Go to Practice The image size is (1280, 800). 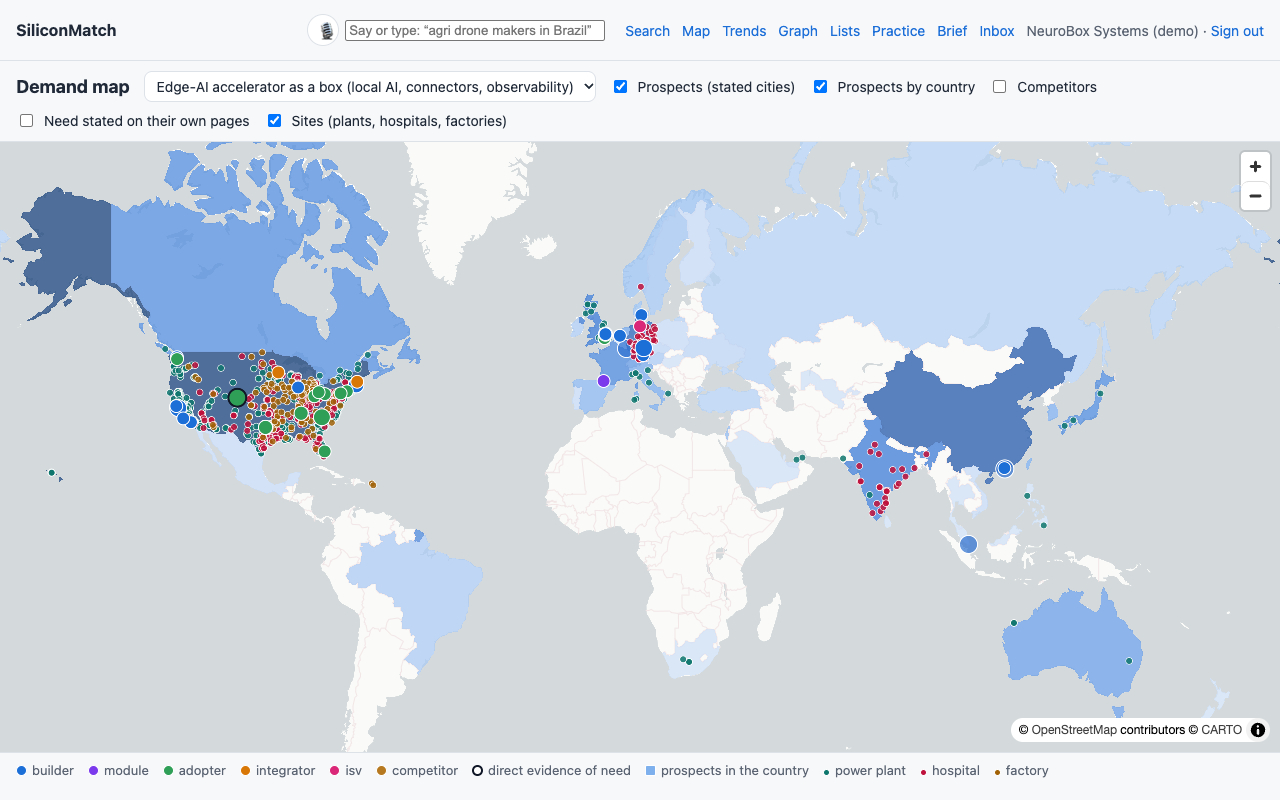coord(898,31)
